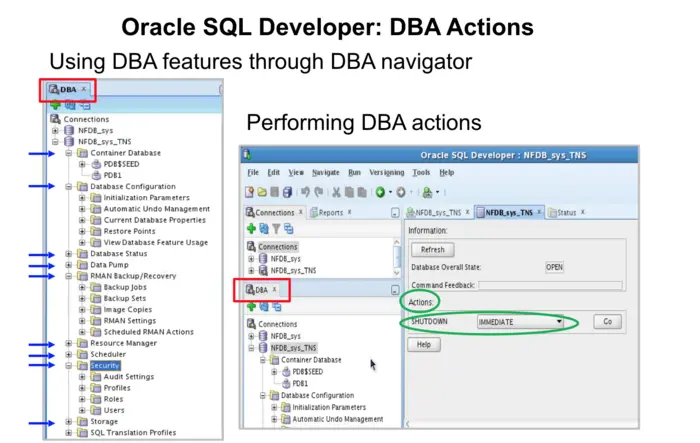Open the SHUTDOWN mode IMMEDIATE combo box
700x443 pixels.
pyautogui.click(x=520, y=322)
